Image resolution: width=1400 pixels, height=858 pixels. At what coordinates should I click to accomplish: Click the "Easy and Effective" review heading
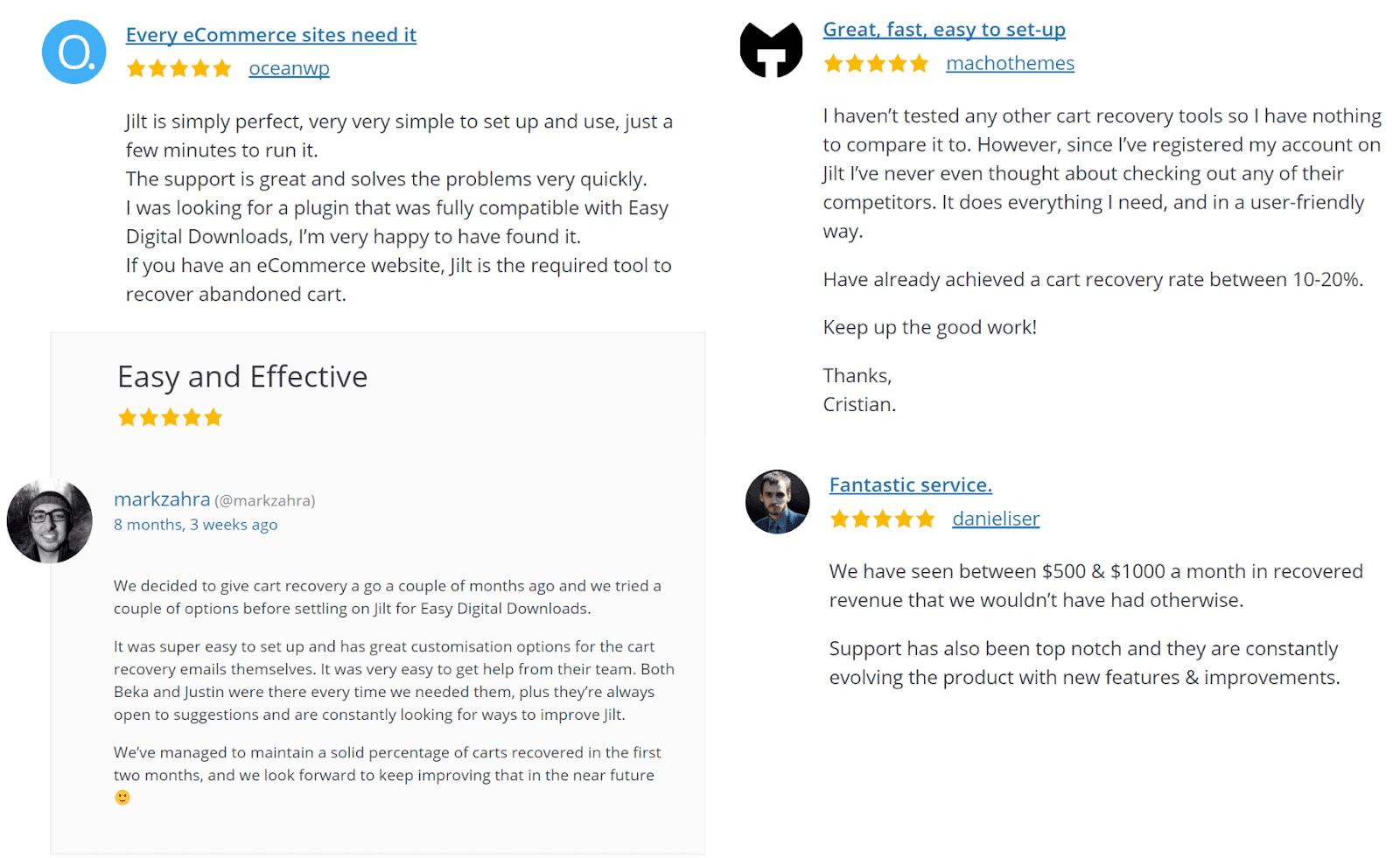[242, 377]
